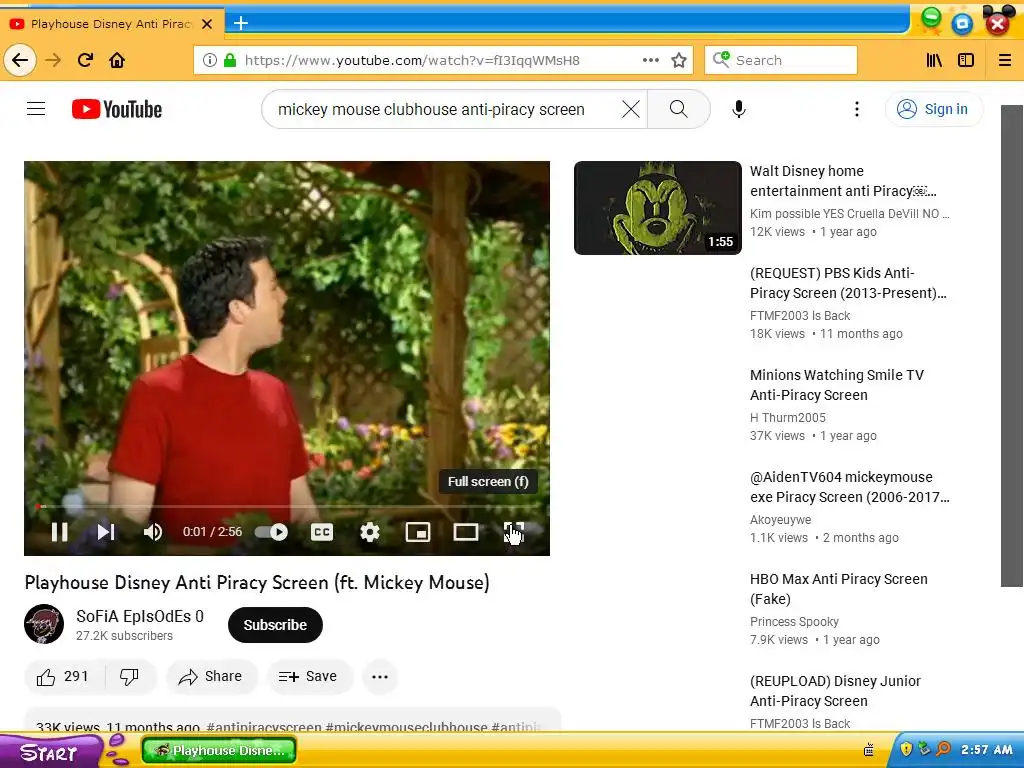
Task: Click the video progress bar
Action: [287, 506]
